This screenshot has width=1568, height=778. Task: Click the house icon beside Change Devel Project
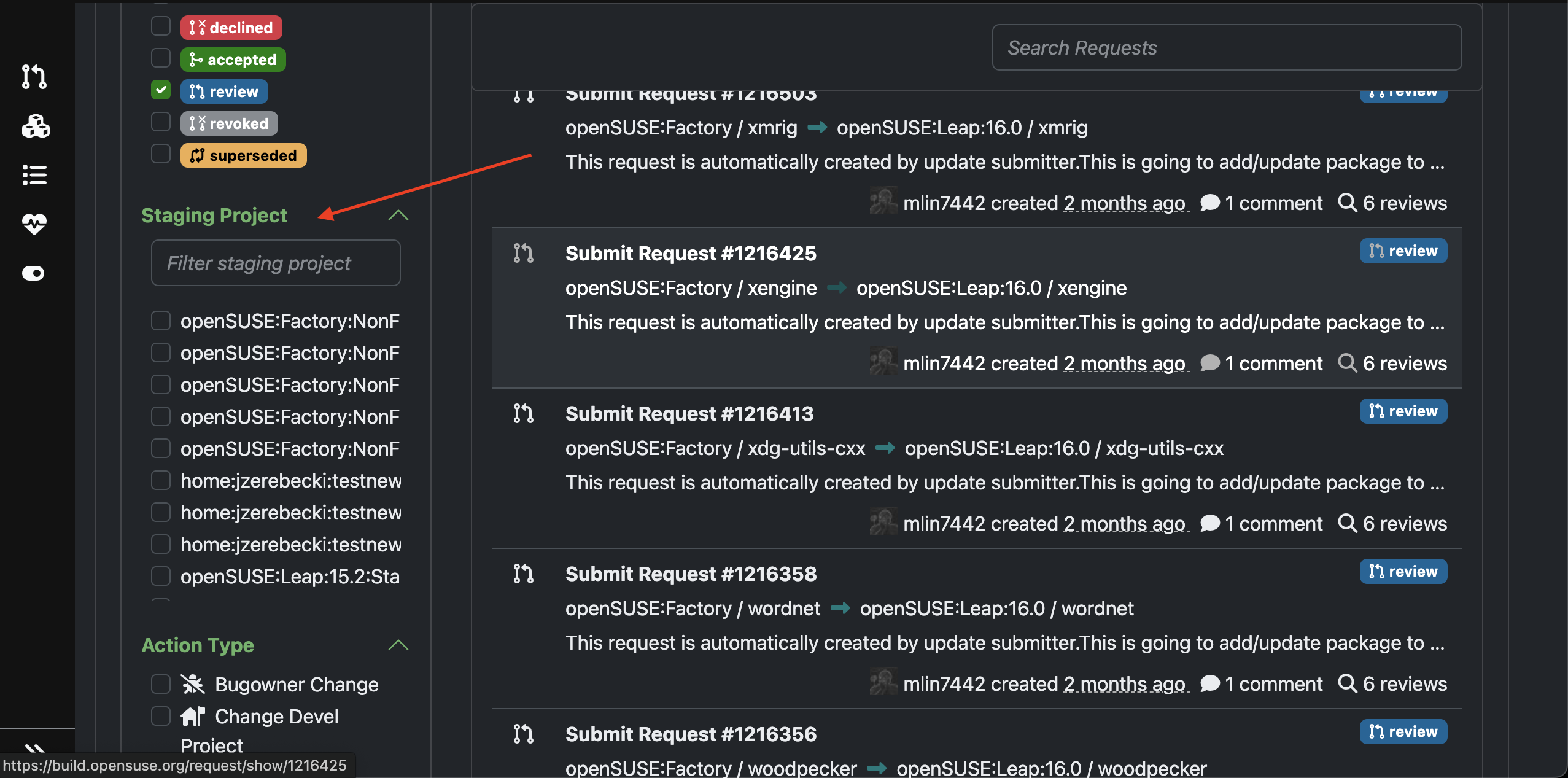(195, 716)
